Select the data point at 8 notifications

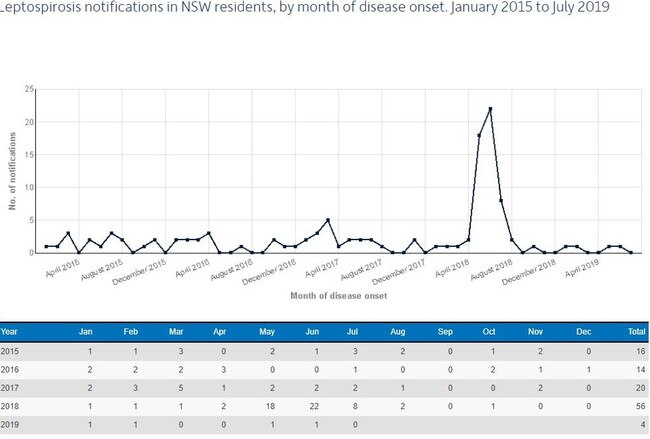501,201
